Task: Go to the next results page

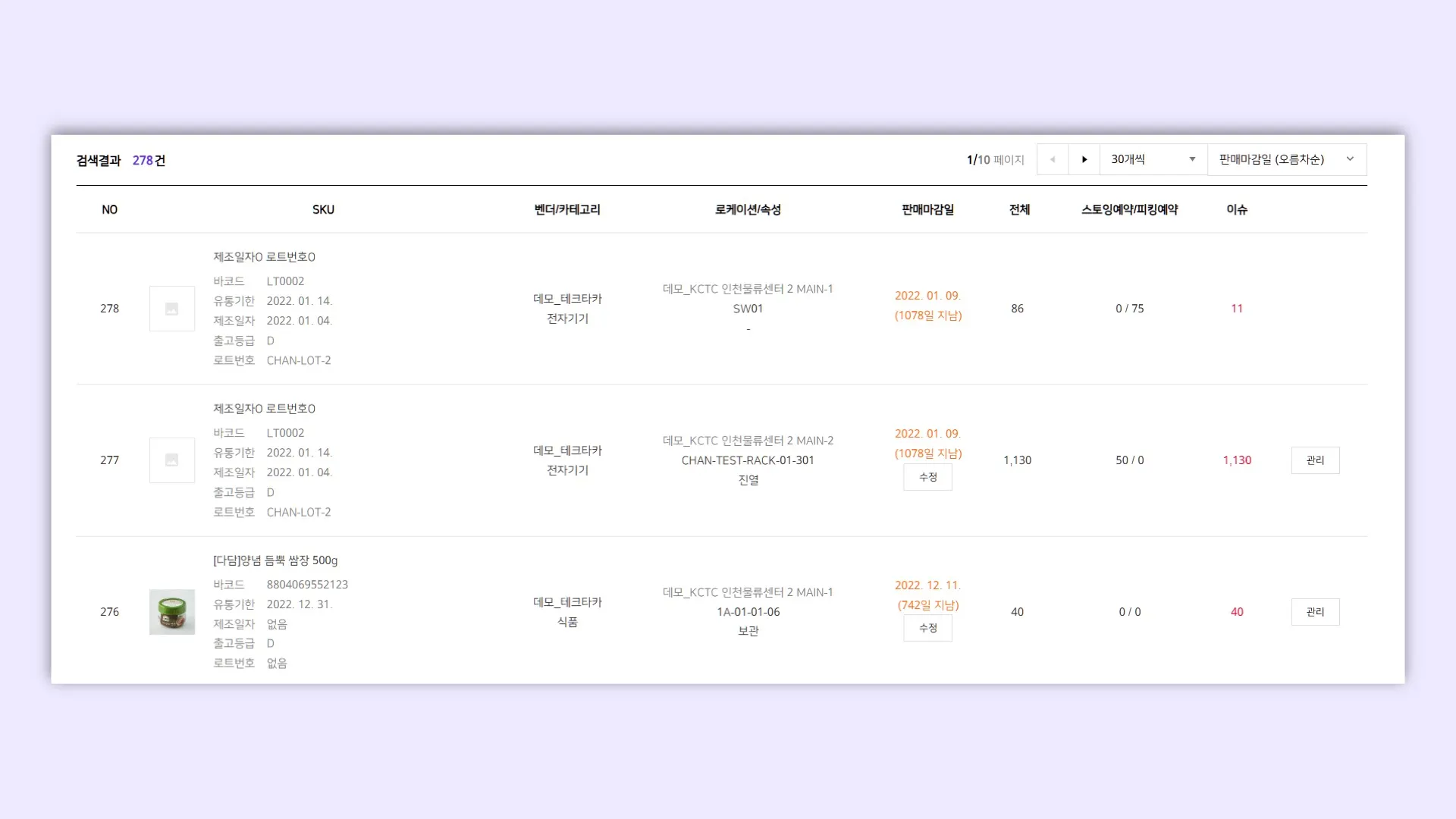Action: tap(1084, 159)
